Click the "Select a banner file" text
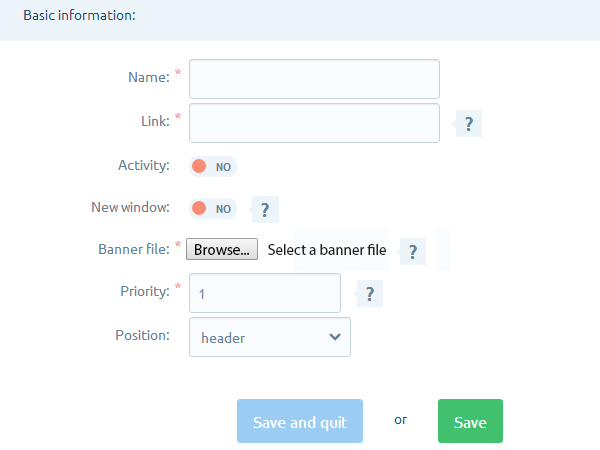Screen dimensions: 600x450 327,250
